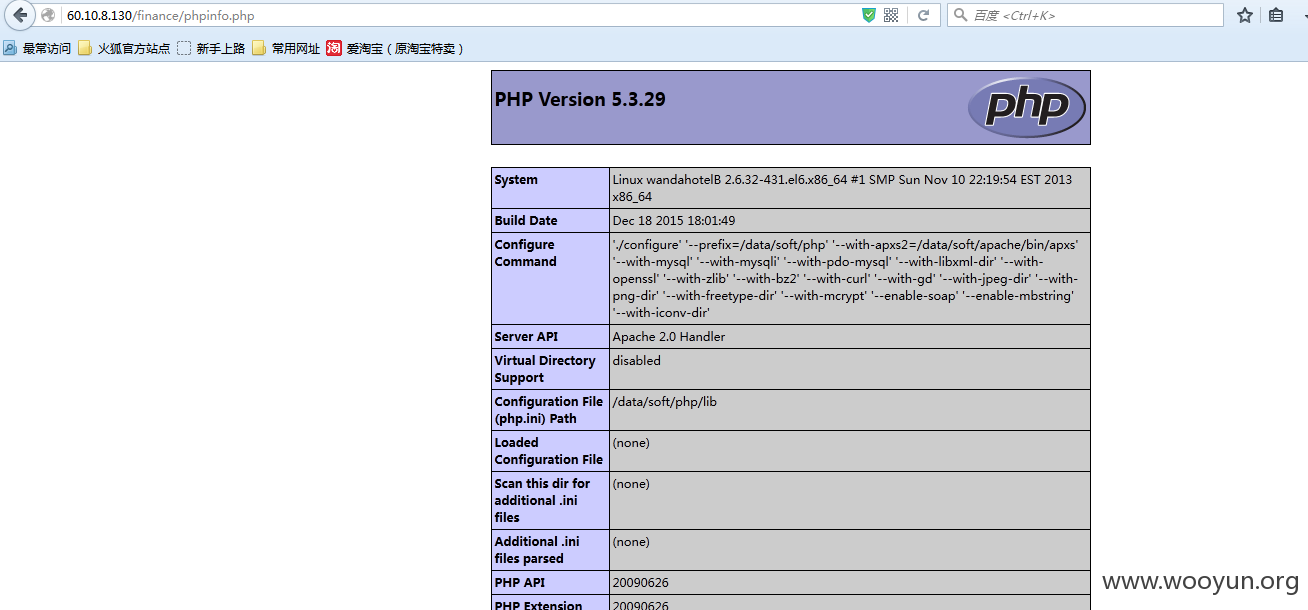1308x610 pixels.
Task: Reload the page with the refresh icon
Action: tap(924, 15)
